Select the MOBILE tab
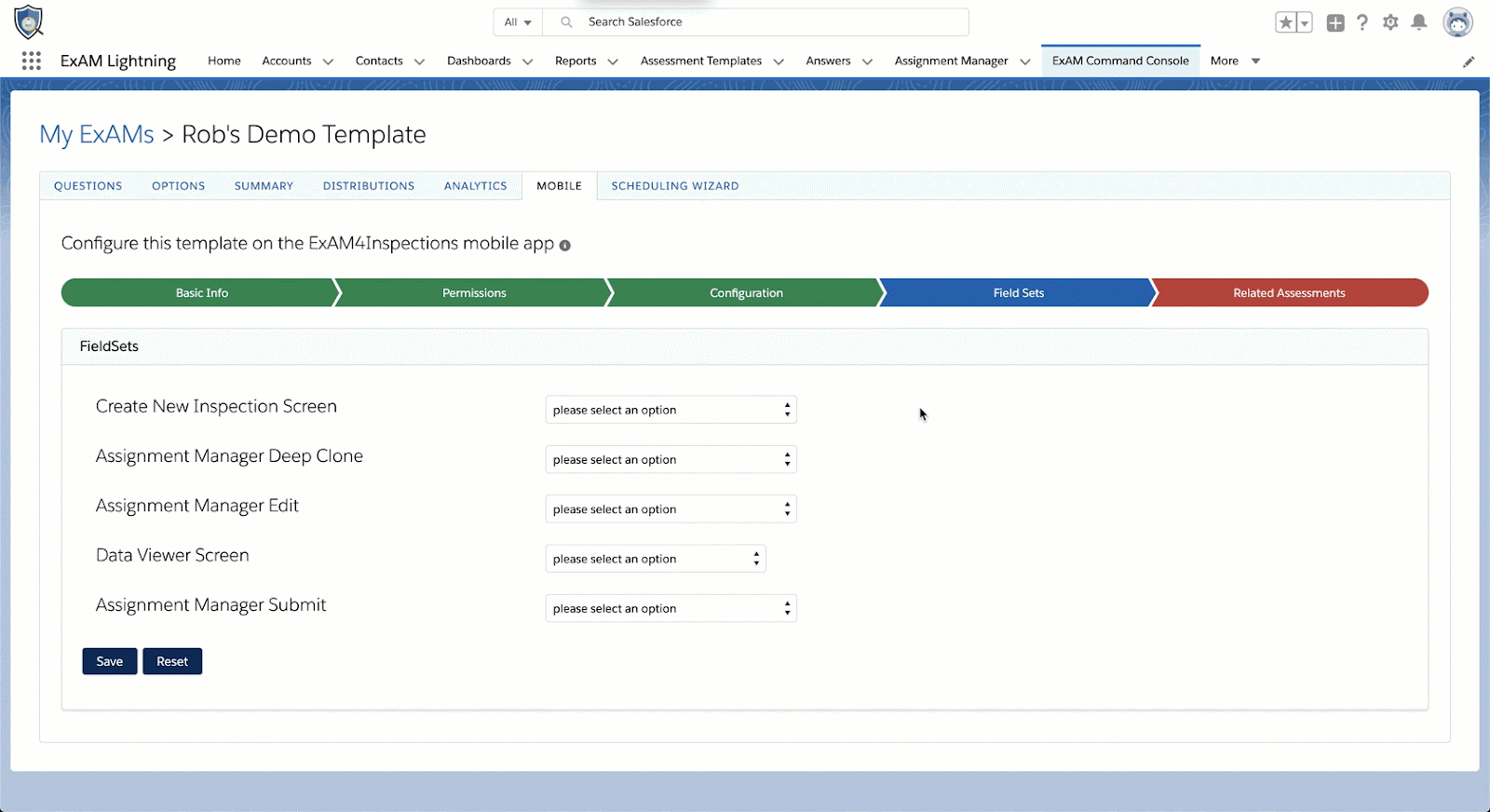This screenshot has height=812, width=1490. coord(560,186)
